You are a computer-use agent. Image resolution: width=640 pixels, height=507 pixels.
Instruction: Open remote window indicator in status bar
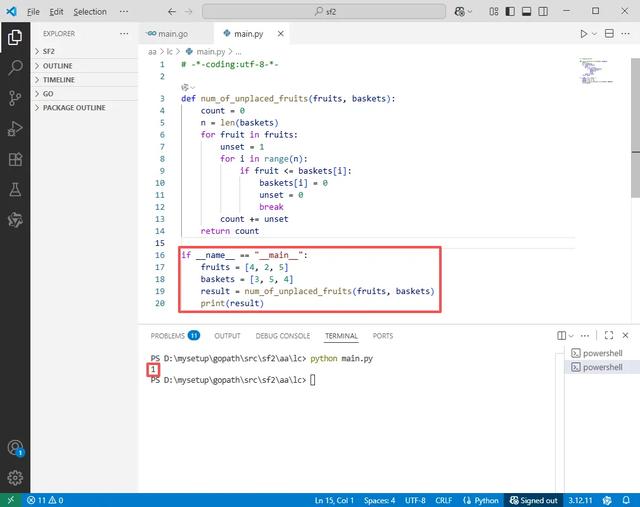(x=11, y=500)
